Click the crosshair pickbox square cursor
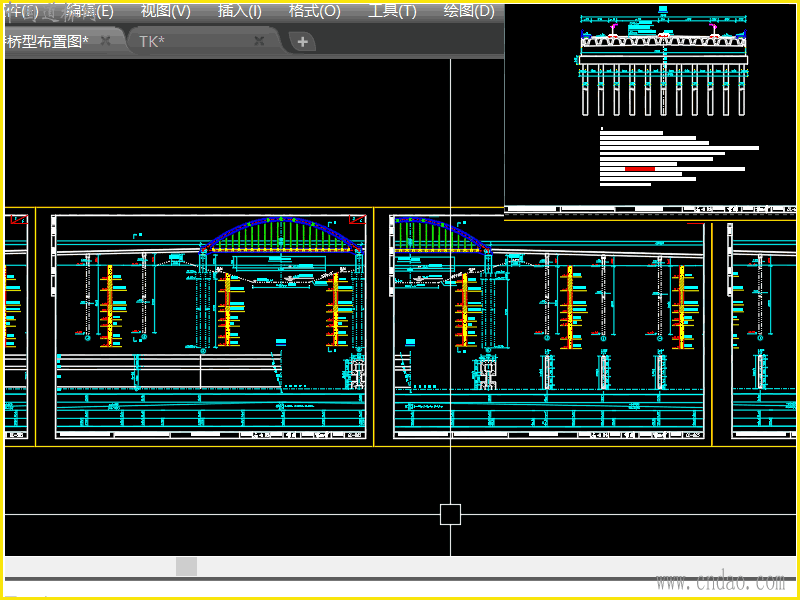The height and width of the screenshot is (600, 800). point(450,514)
